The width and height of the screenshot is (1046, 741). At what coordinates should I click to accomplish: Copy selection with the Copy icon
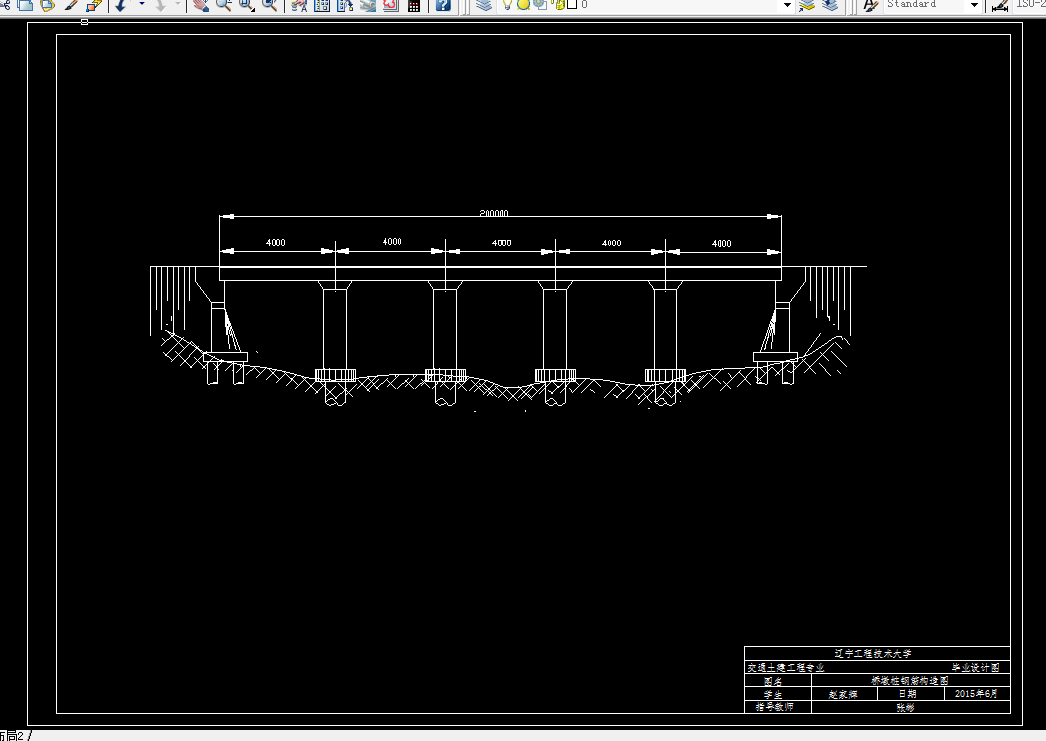coord(25,5)
